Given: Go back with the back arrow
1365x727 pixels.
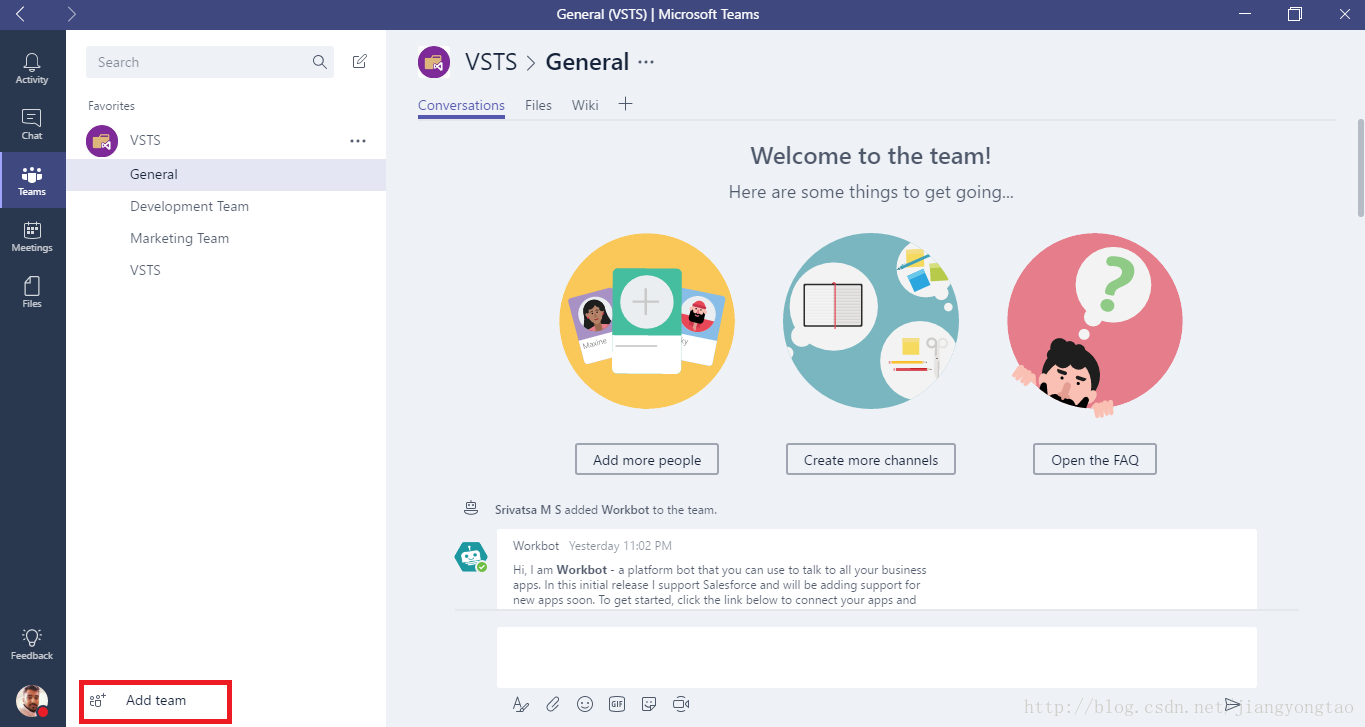Looking at the screenshot, I should (x=20, y=14).
